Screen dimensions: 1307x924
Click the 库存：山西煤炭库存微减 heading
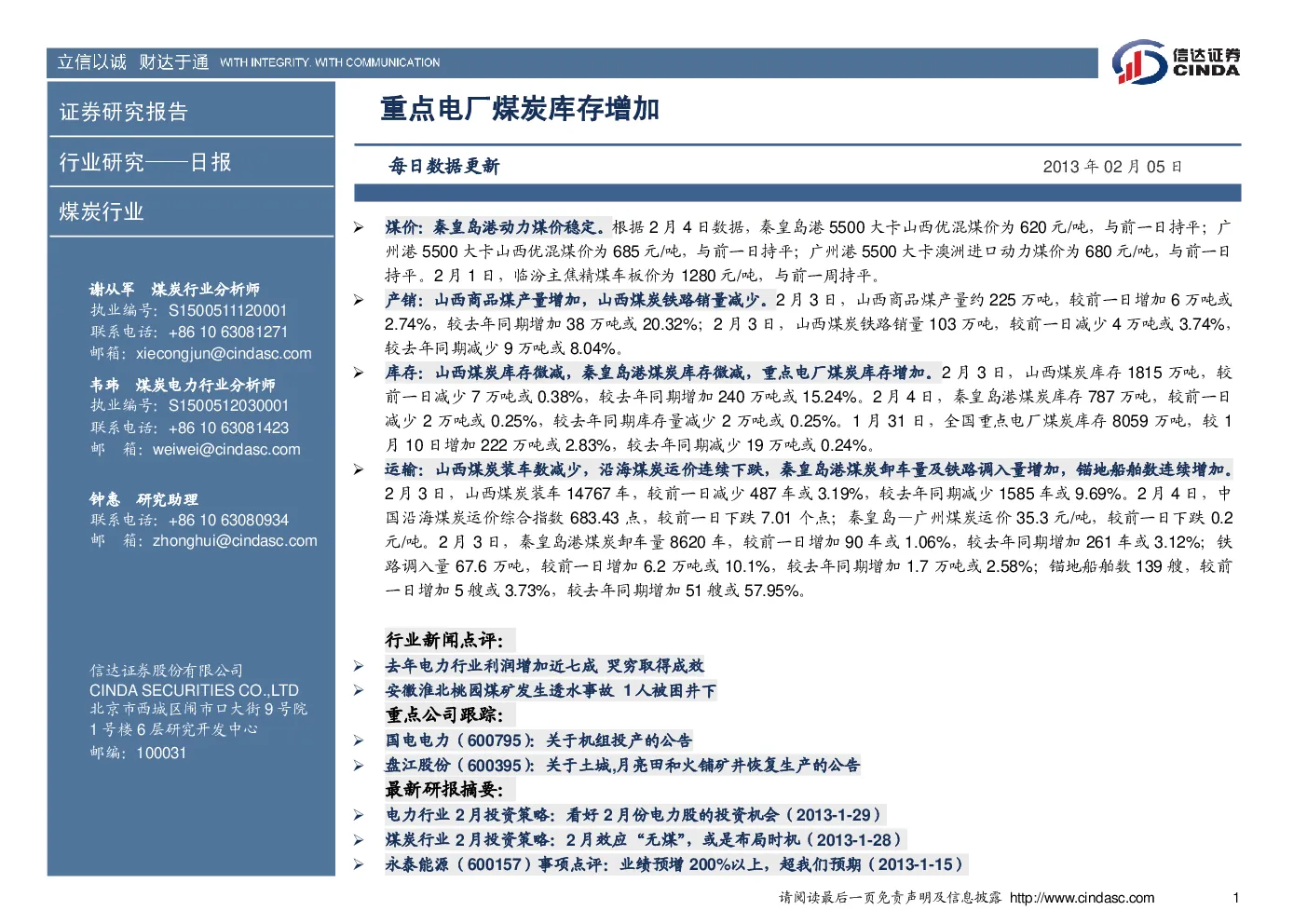662,373
